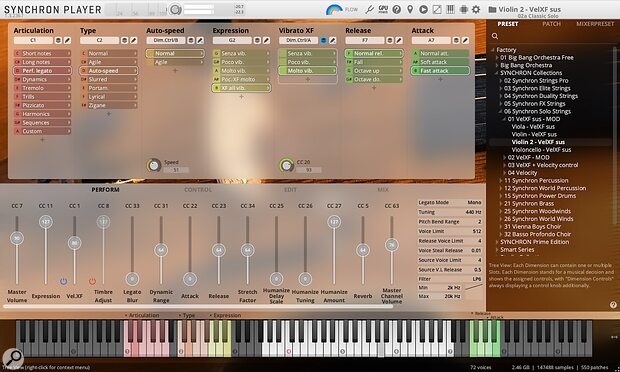Select the Octave up release slot
The width and height of the screenshot is (620, 372).
[374, 71]
